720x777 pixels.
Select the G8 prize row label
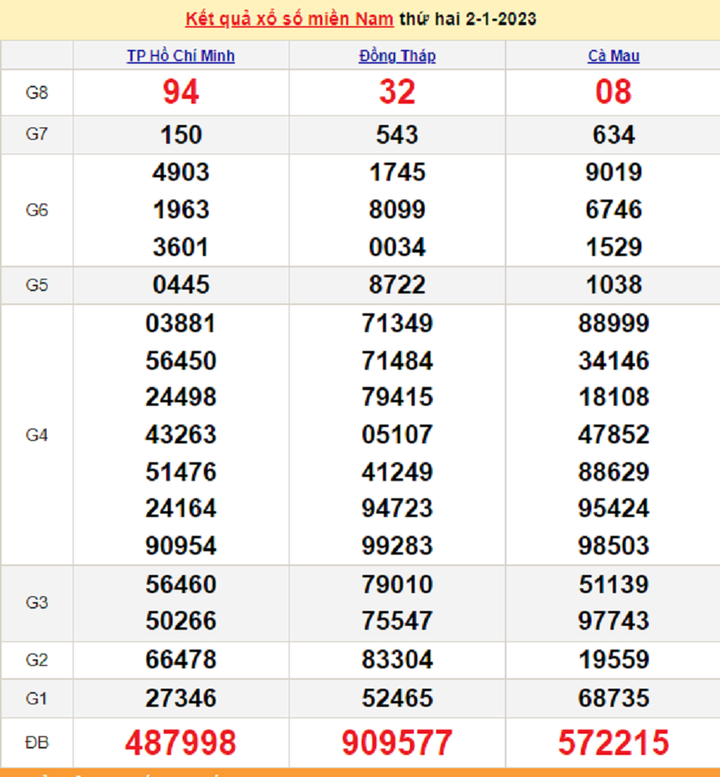37,93
